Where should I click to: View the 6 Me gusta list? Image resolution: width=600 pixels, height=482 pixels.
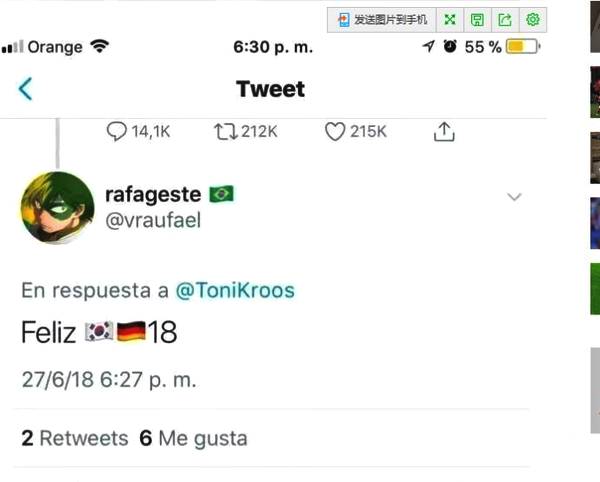click(193, 438)
